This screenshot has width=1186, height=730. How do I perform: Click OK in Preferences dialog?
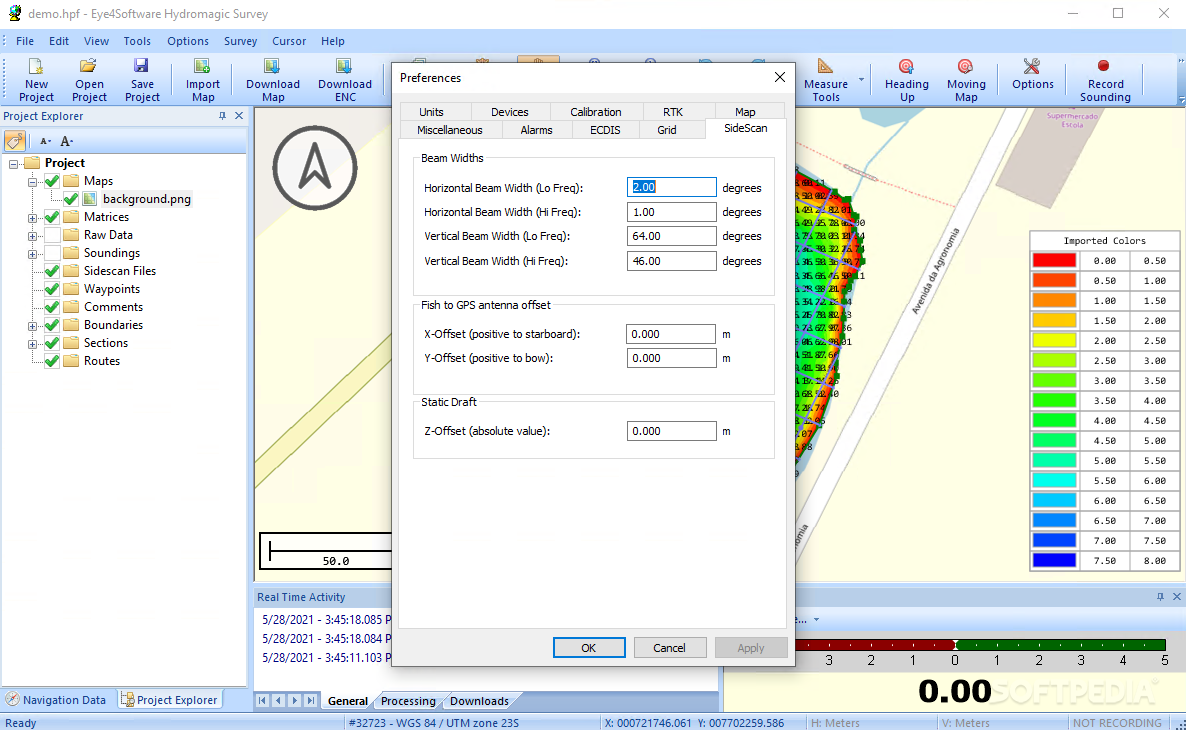pyautogui.click(x=588, y=648)
